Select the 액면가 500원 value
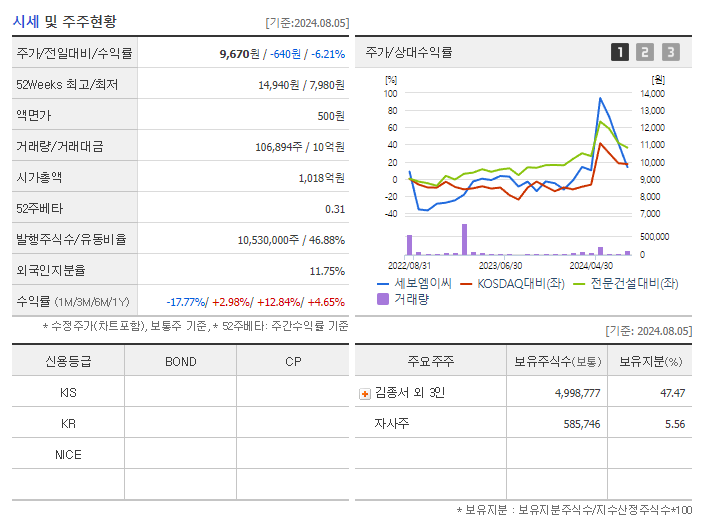This screenshot has height=525, width=702. tap(331, 116)
